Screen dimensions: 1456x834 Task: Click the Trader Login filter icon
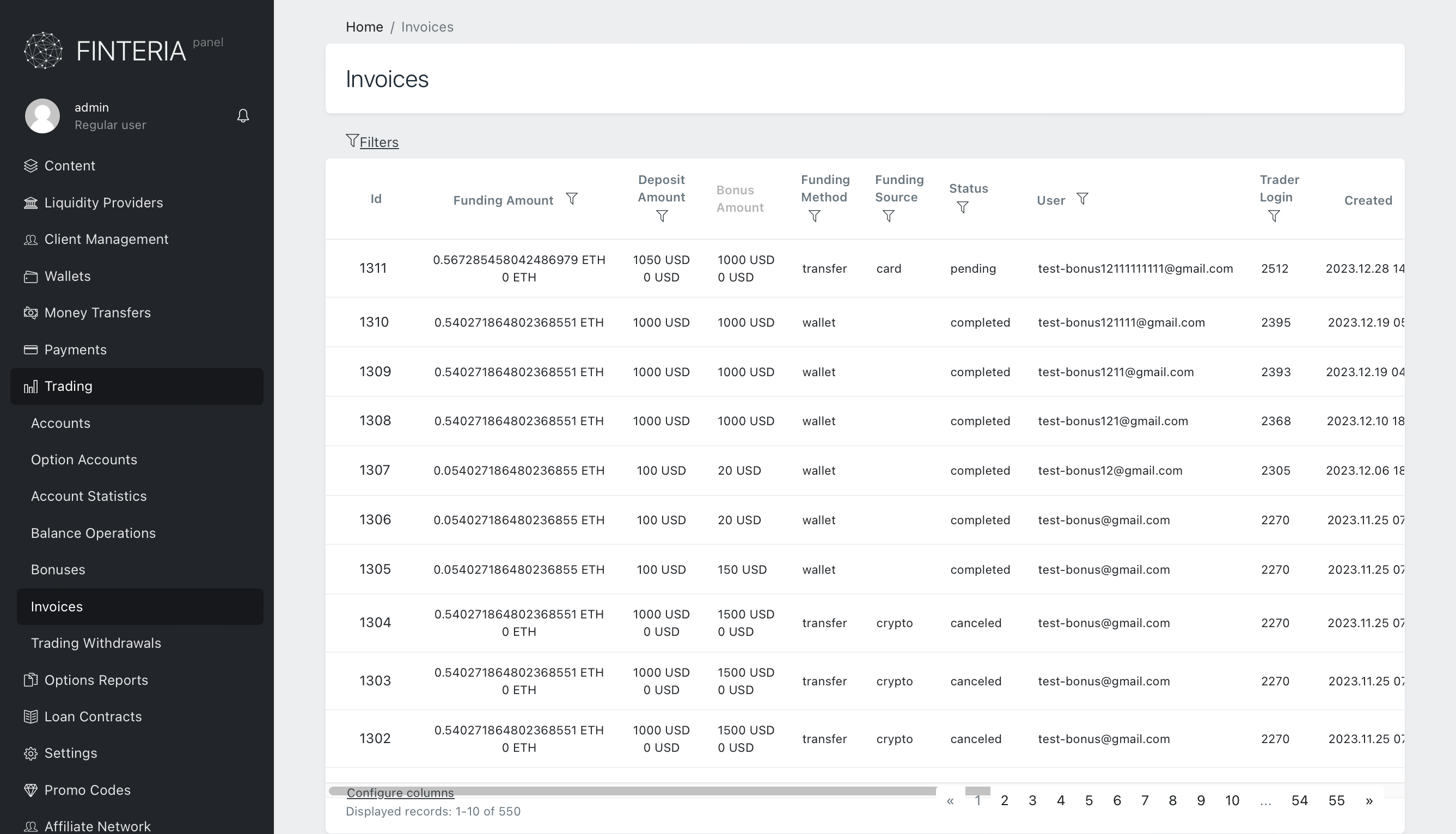point(1274,217)
